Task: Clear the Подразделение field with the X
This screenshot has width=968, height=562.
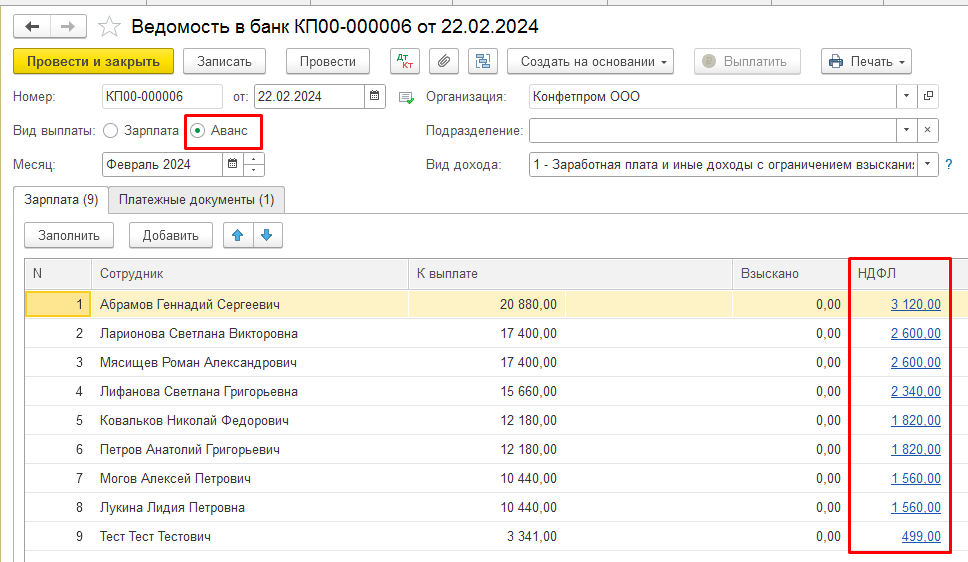Action: click(928, 130)
